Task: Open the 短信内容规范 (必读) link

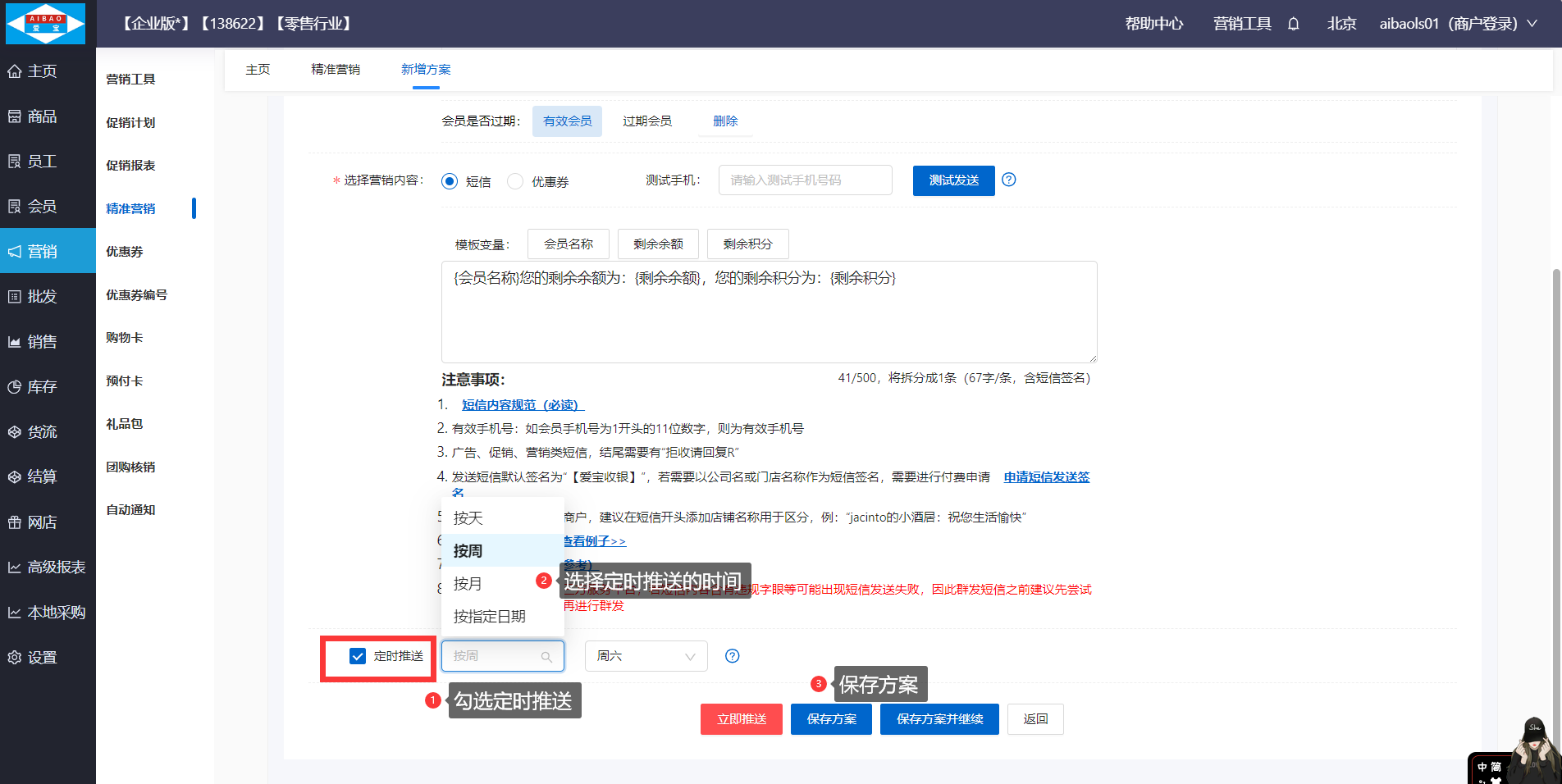Action: tap(522, 405)
